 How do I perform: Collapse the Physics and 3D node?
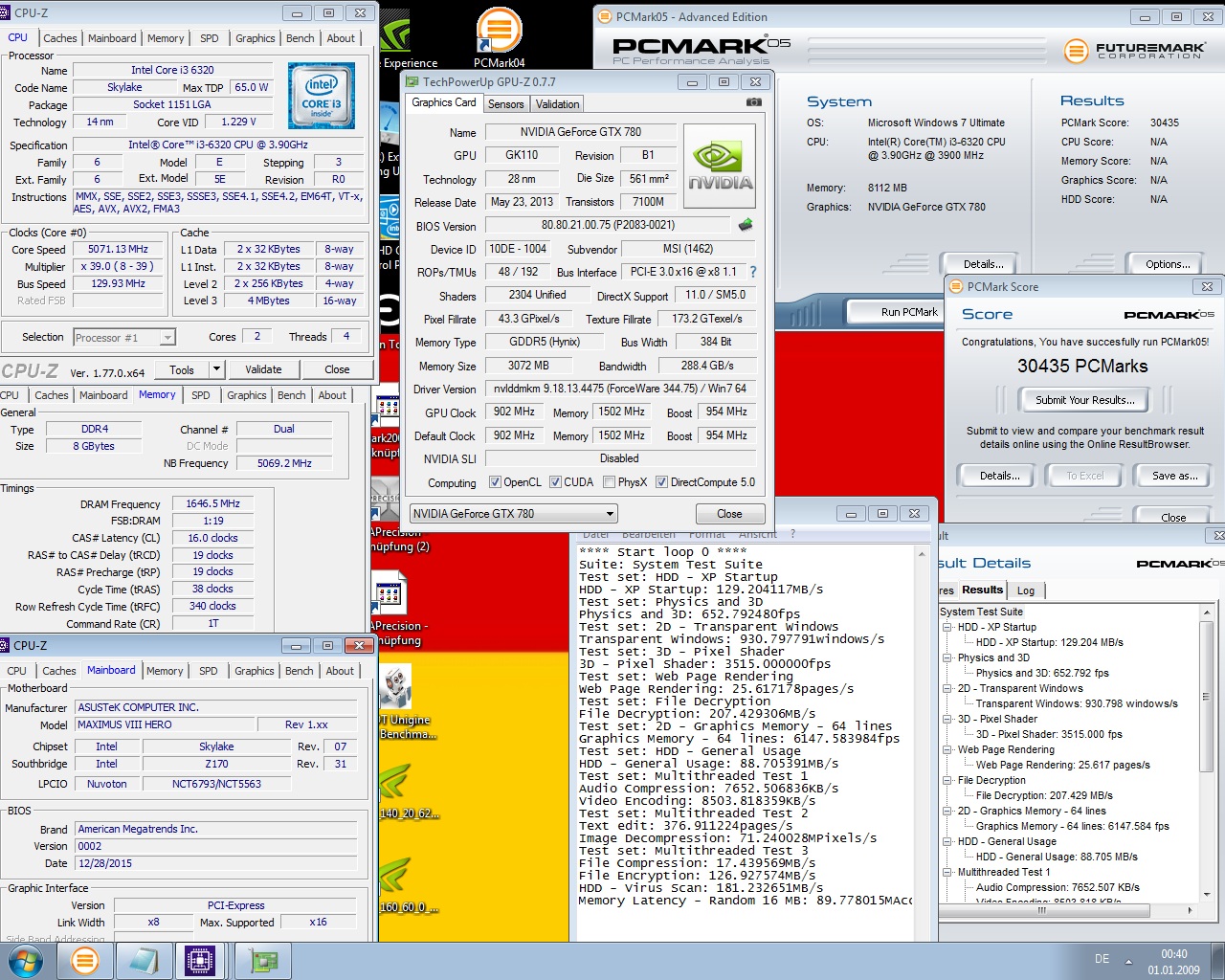click(x=947, y=657)
